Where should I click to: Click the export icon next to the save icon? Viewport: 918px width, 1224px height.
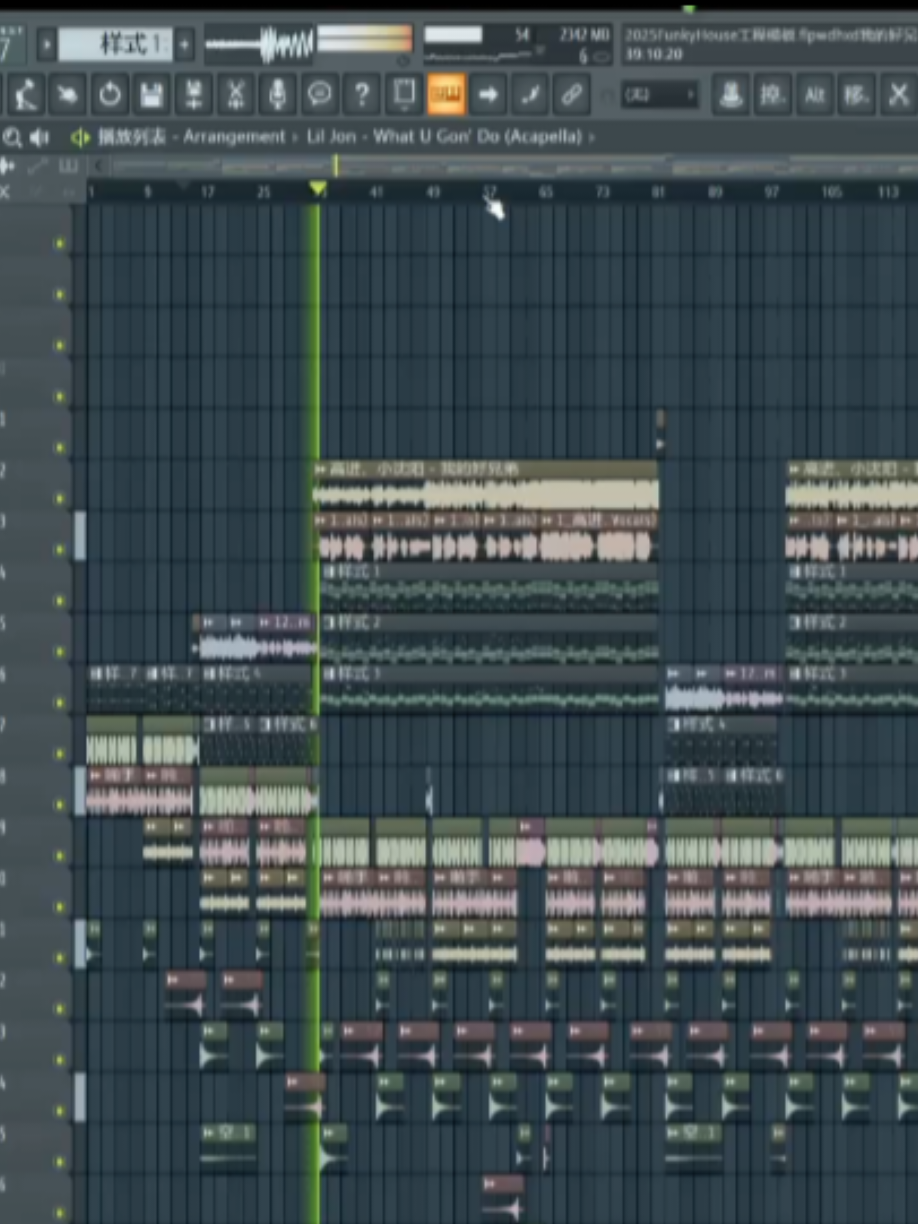point(194,95)
